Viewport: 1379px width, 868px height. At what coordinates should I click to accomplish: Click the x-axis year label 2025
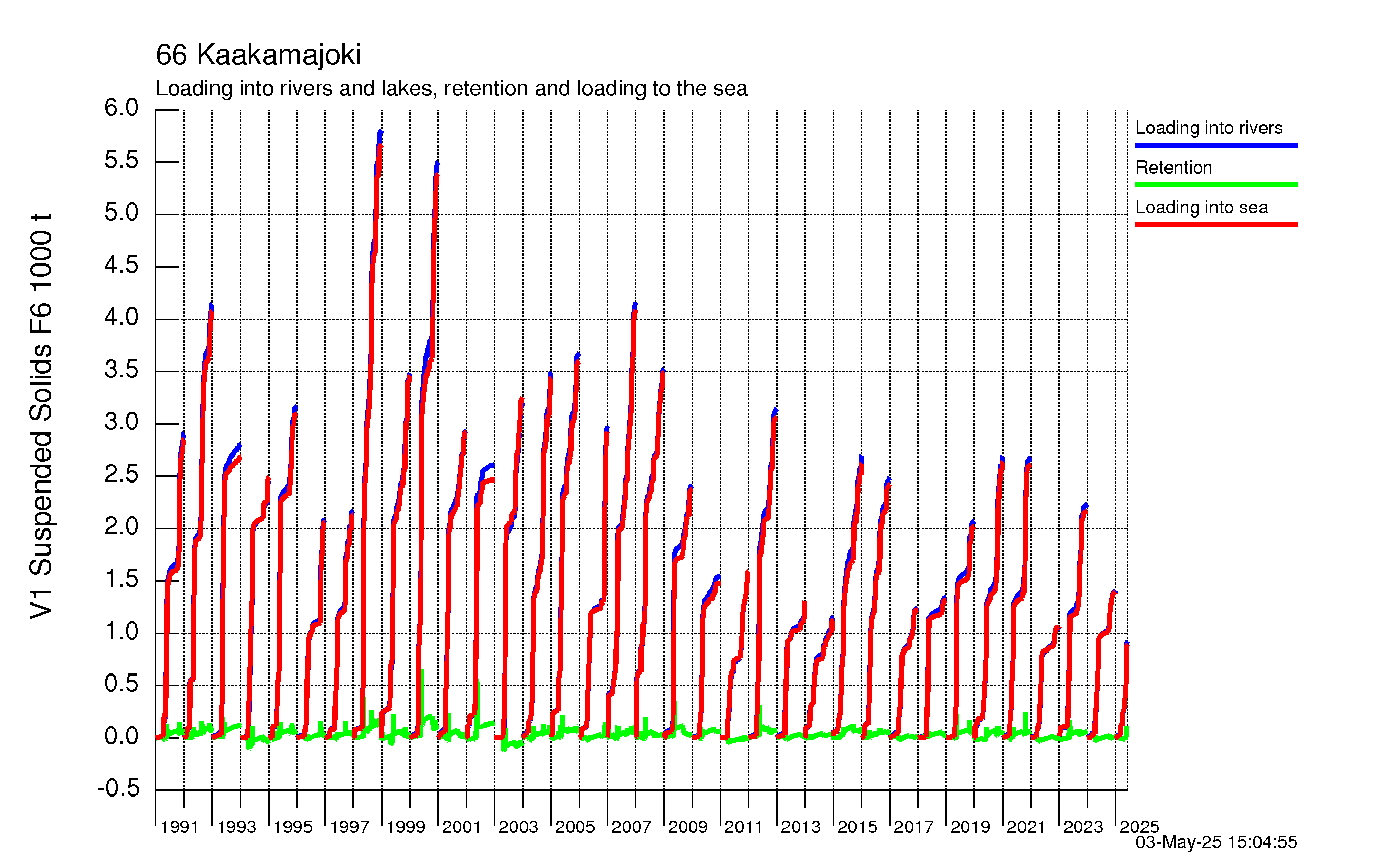click(x=1139, y=827)
